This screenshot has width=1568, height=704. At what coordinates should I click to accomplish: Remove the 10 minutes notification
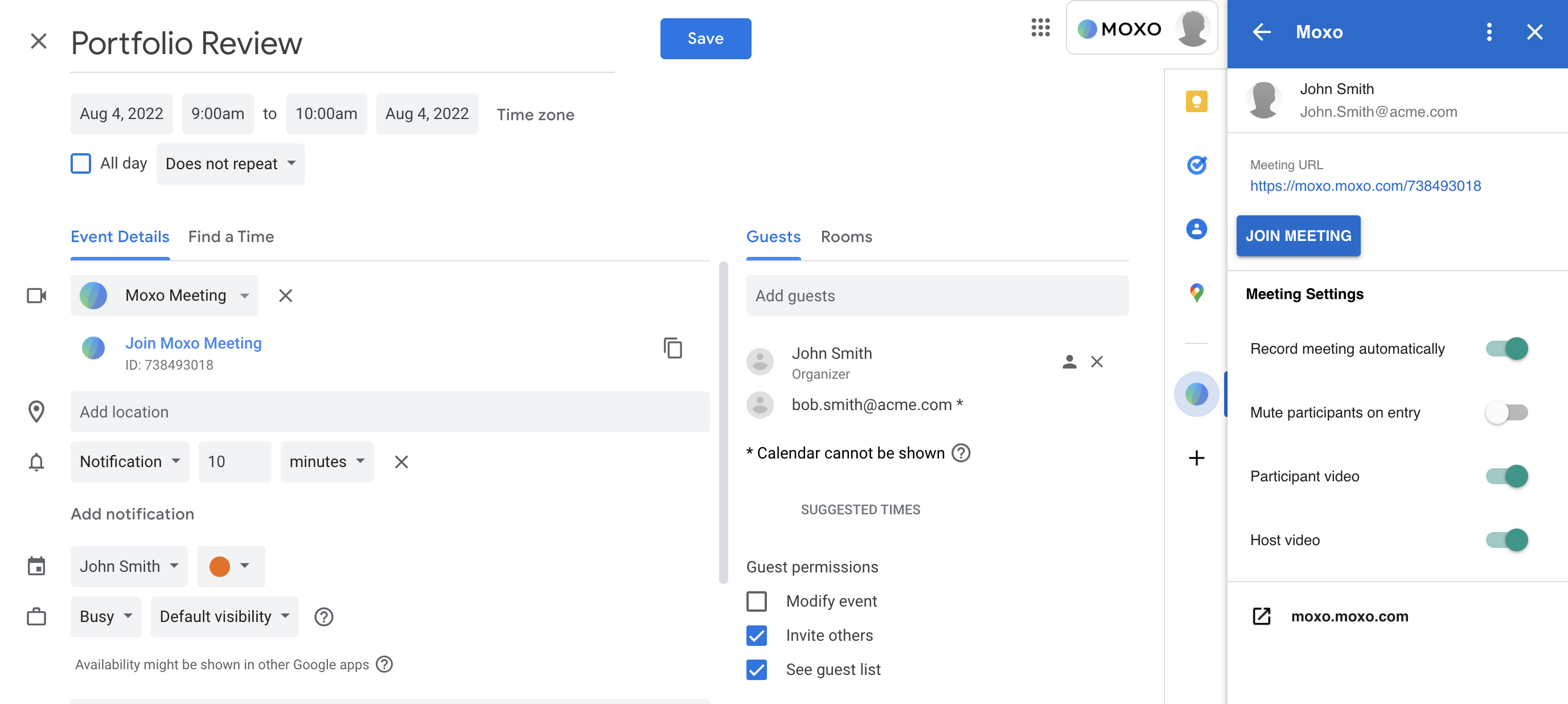point(401,461)
